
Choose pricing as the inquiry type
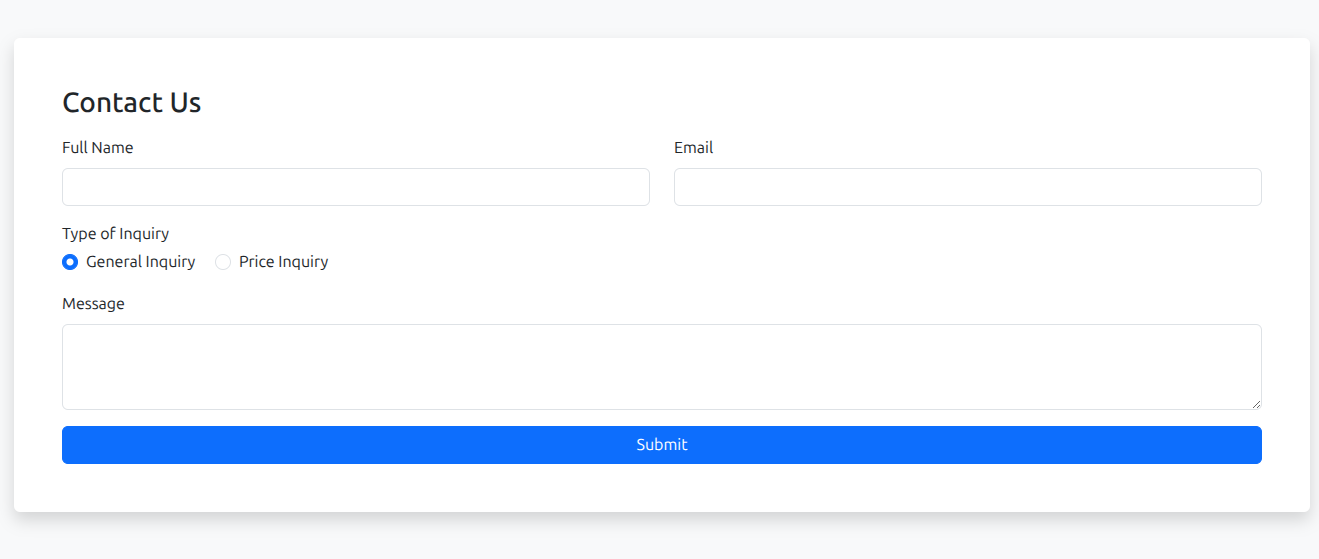(x=223, y=262)
